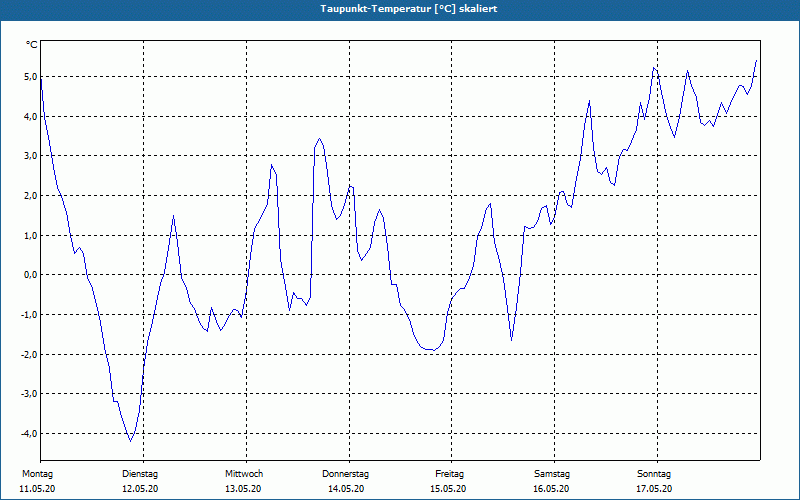800x500 pixels.
Task: Select the 15.05.20 date label
Action: coord(448,489)
